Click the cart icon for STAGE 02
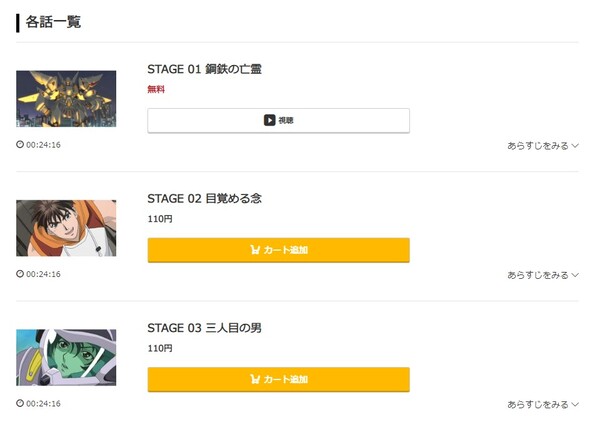The height and width of the screenshot is (427, 600). [x=256, y=250]
